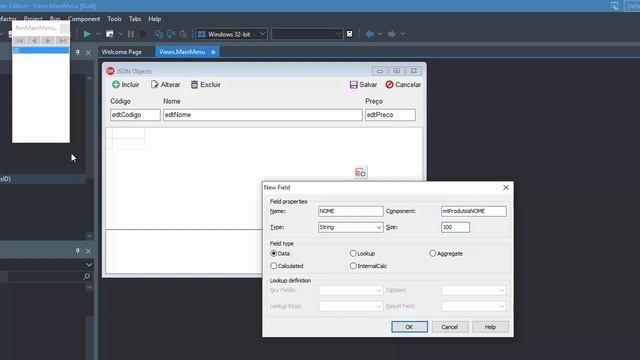
Task: Open the Tools menu
Action: (115, 19)
